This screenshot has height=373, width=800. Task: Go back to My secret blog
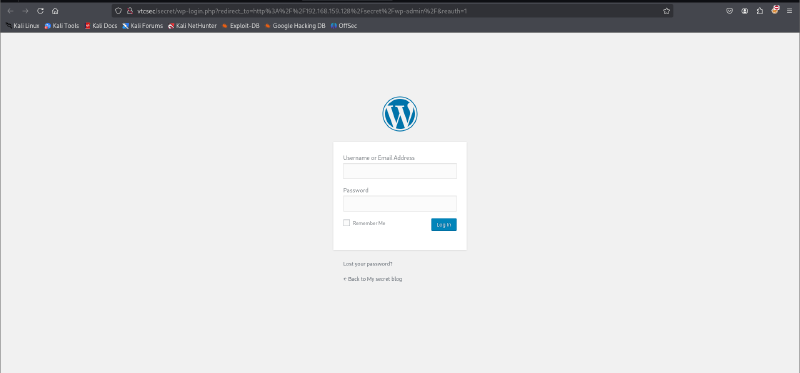[372, 279]
